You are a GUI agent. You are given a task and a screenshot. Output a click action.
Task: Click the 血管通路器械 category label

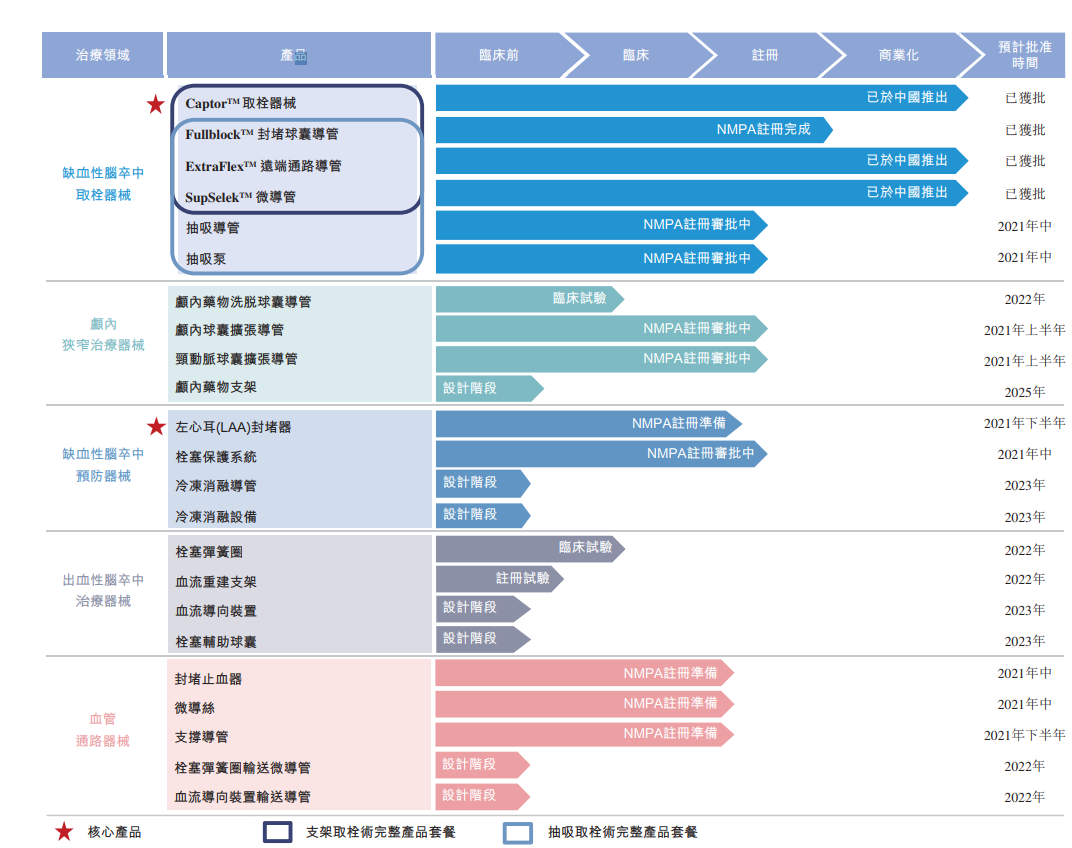click(x=103, y=730)
